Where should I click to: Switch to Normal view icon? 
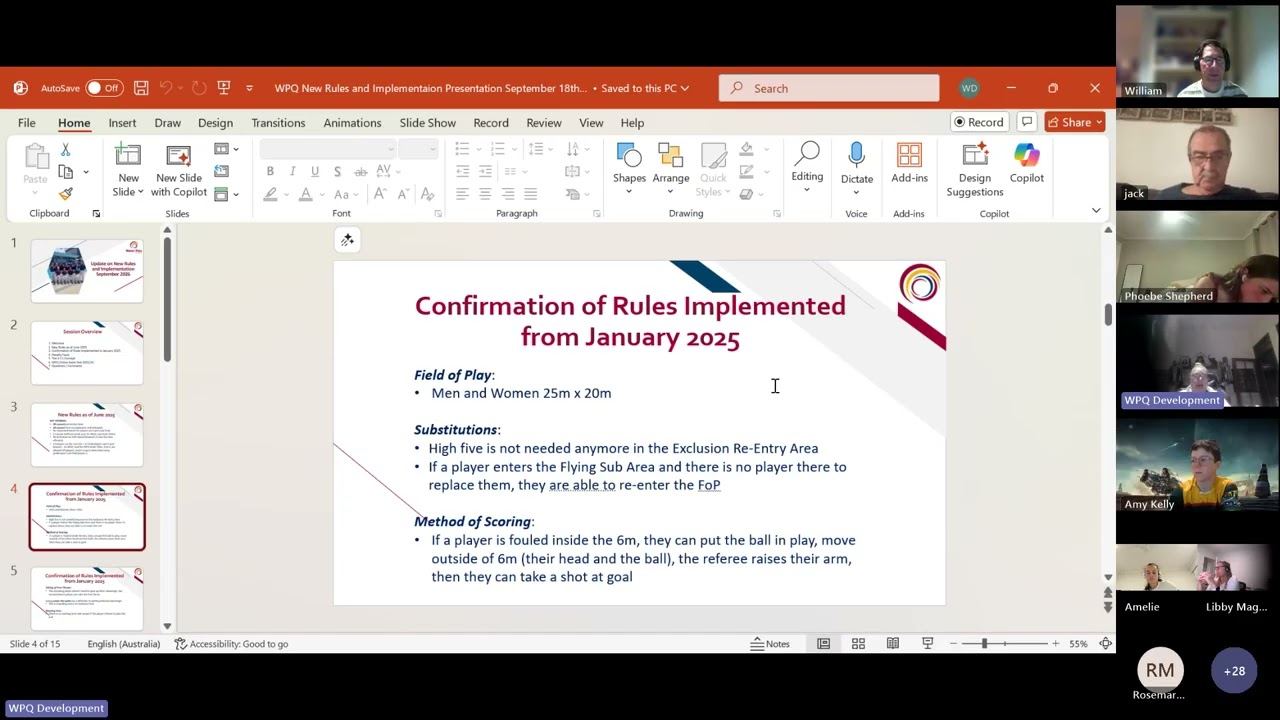coord(823,644)
